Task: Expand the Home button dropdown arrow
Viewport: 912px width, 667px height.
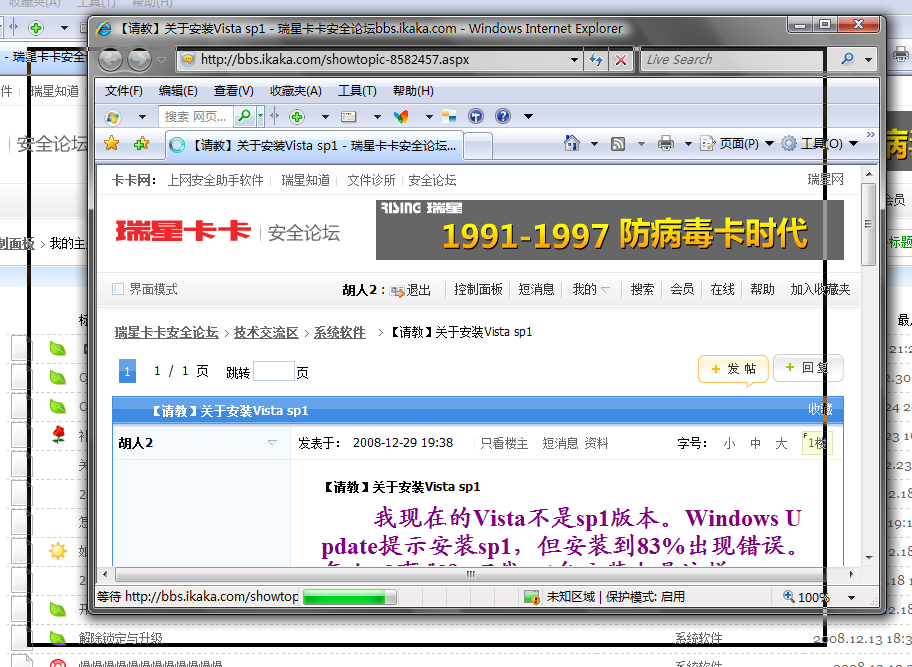Action: pyautogui.click(x=594, y=144)
